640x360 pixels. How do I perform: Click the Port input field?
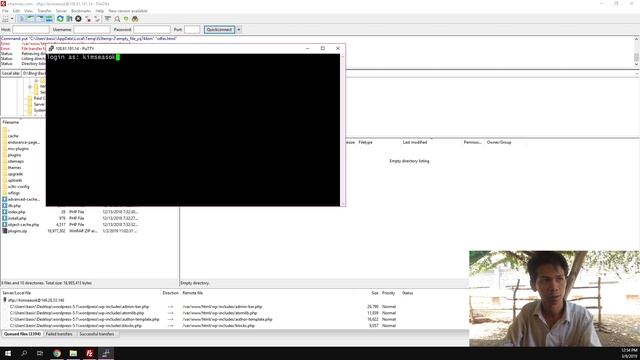pyautogui.click(x=192, y=29)
